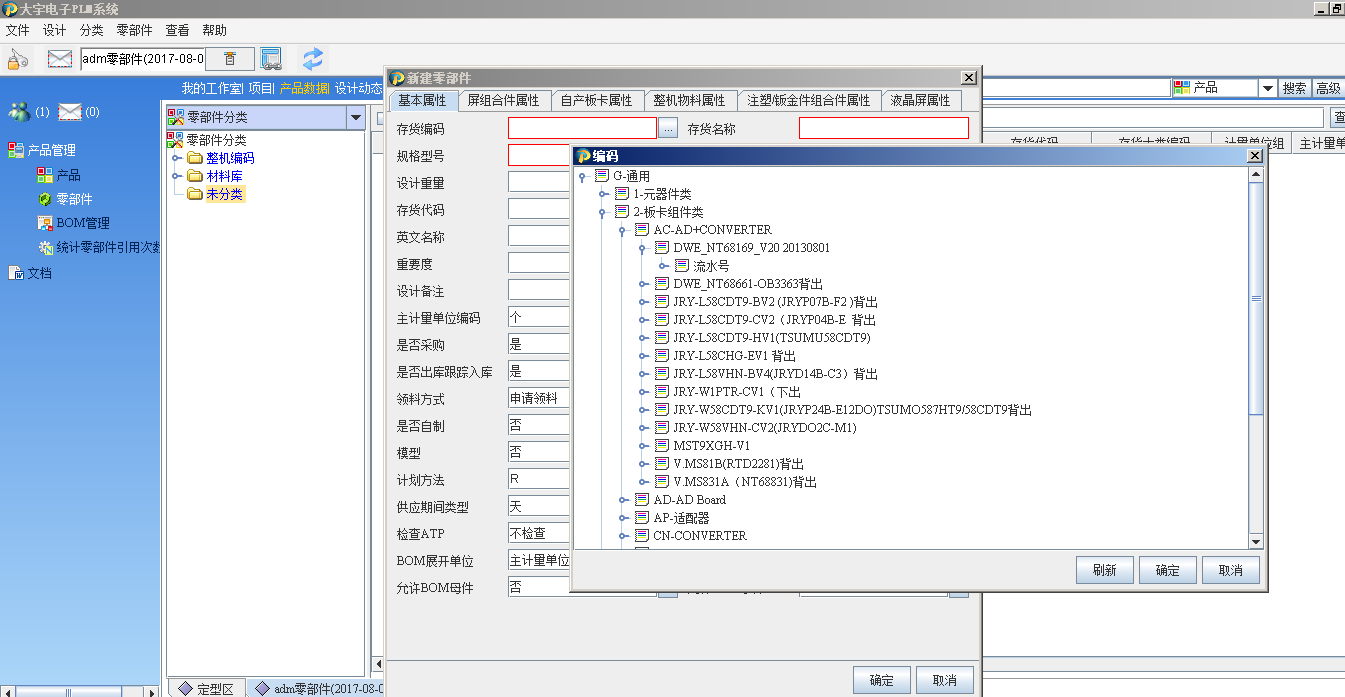Image resolution: width=1345 pixels, height=697 pixels.
Task: Click 确定 in 新建零部件 dialog
Action: [x=881, y=680]
